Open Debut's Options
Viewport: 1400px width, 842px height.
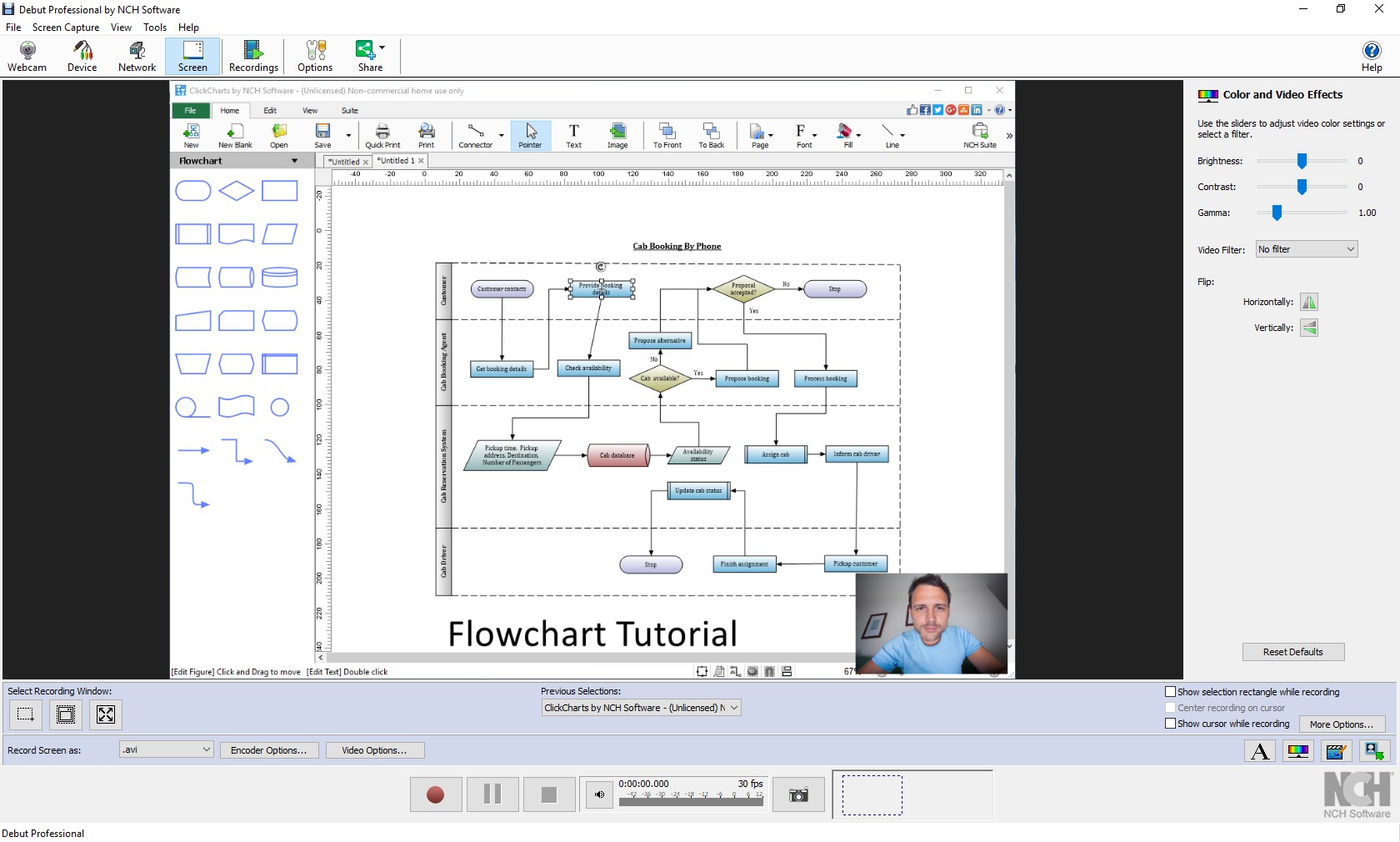(x=314, y=56)
